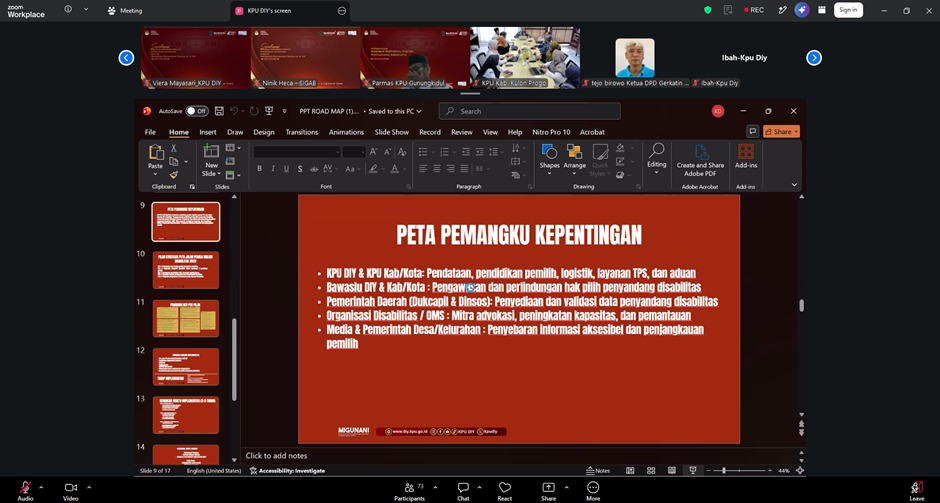Screen dimensions: 940x503
Task: Click the Zoom React button
Action: (505, 490)
